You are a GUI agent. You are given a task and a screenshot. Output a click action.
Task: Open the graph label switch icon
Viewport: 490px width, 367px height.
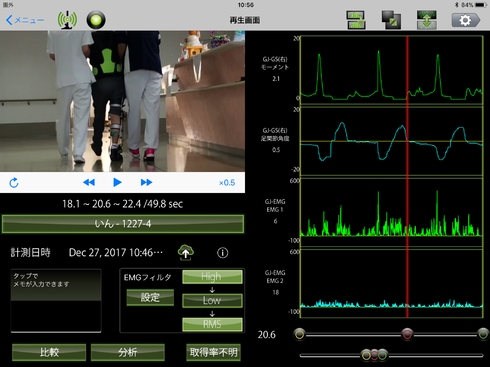pos(356,20)
